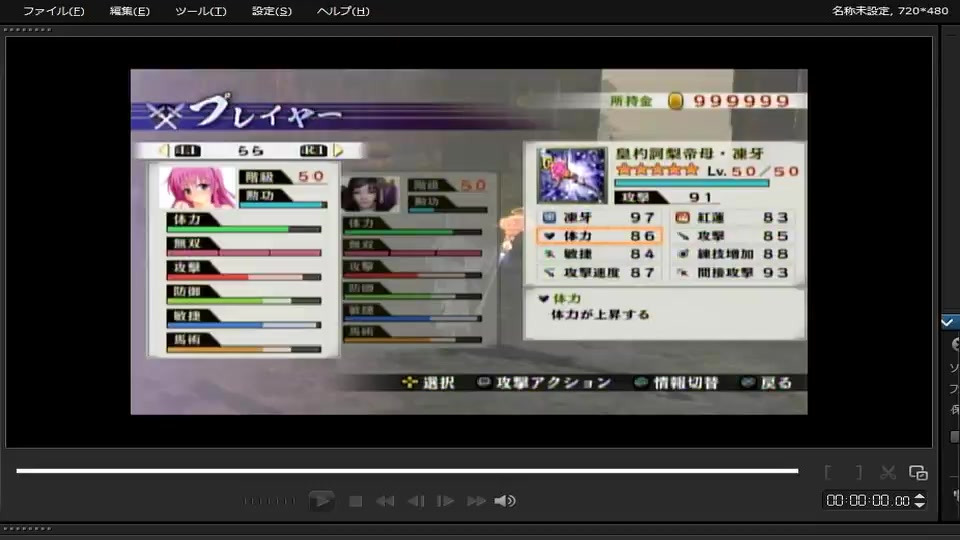Click the dotted grip handle below the player controls
The height and width of the screenshot is (540, 960).
(x=27, y=528)
